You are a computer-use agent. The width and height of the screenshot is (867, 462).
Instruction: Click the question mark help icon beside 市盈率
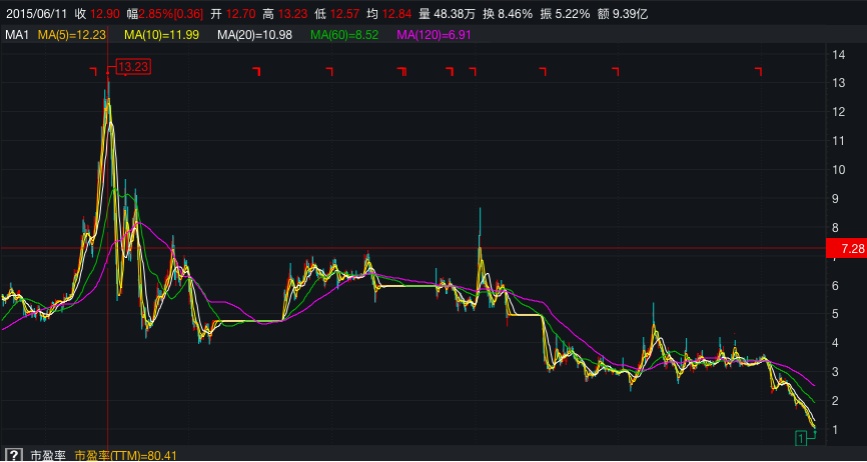[x=12, y=455]
